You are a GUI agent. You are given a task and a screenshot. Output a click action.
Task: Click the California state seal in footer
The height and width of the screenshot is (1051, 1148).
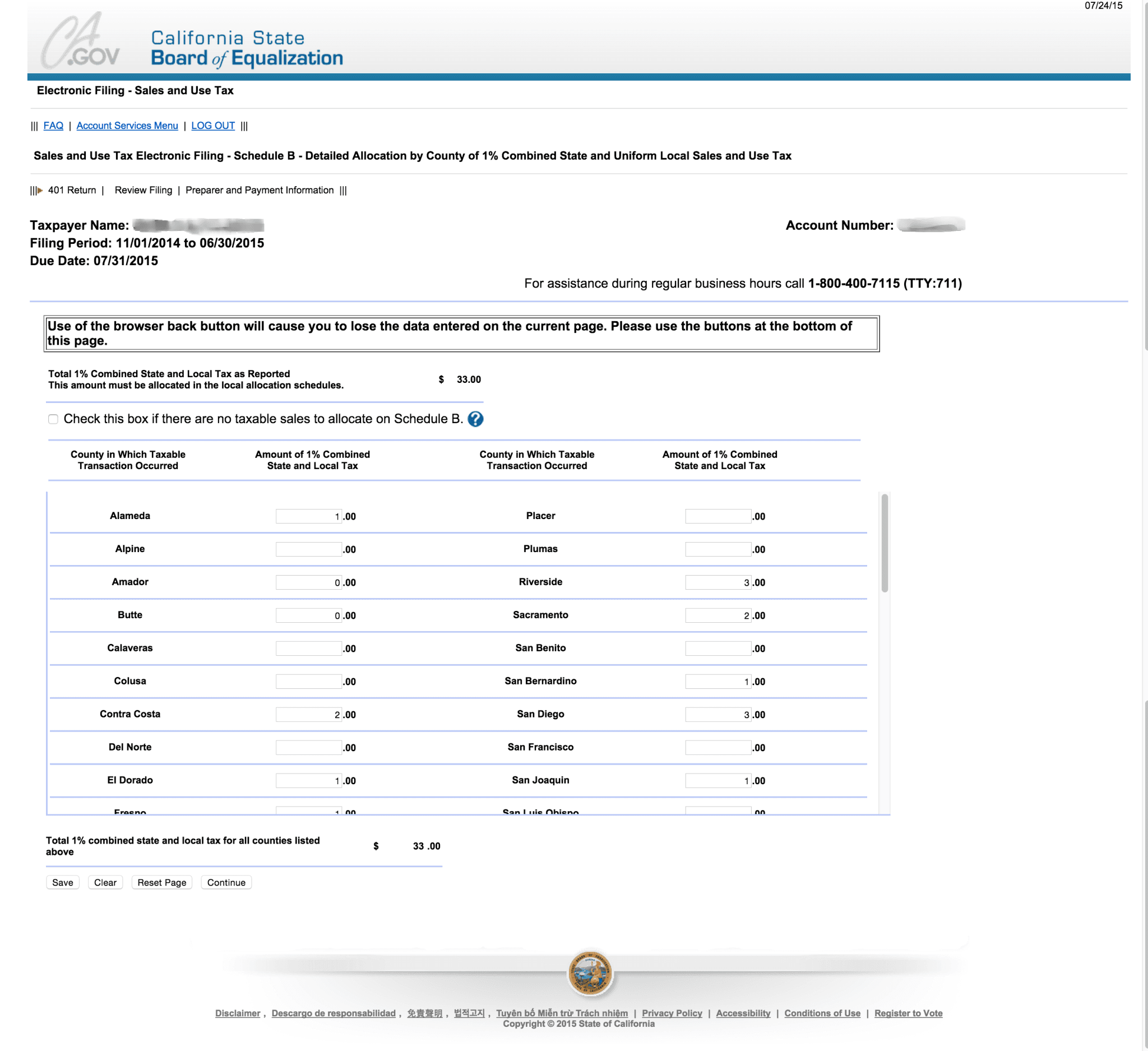pyautogui.click(x=590, y=973)
